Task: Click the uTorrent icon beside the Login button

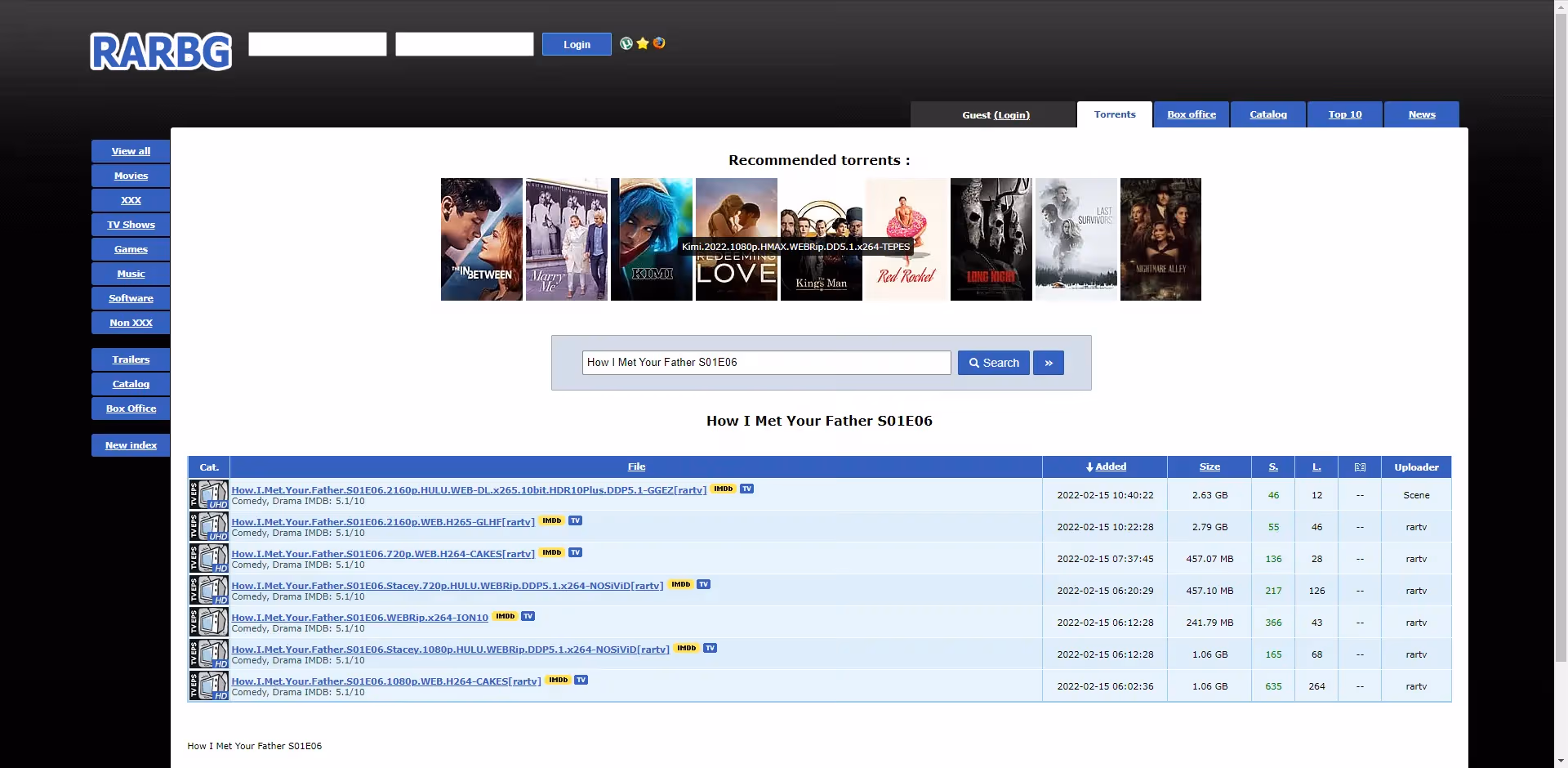Action: 626,43
